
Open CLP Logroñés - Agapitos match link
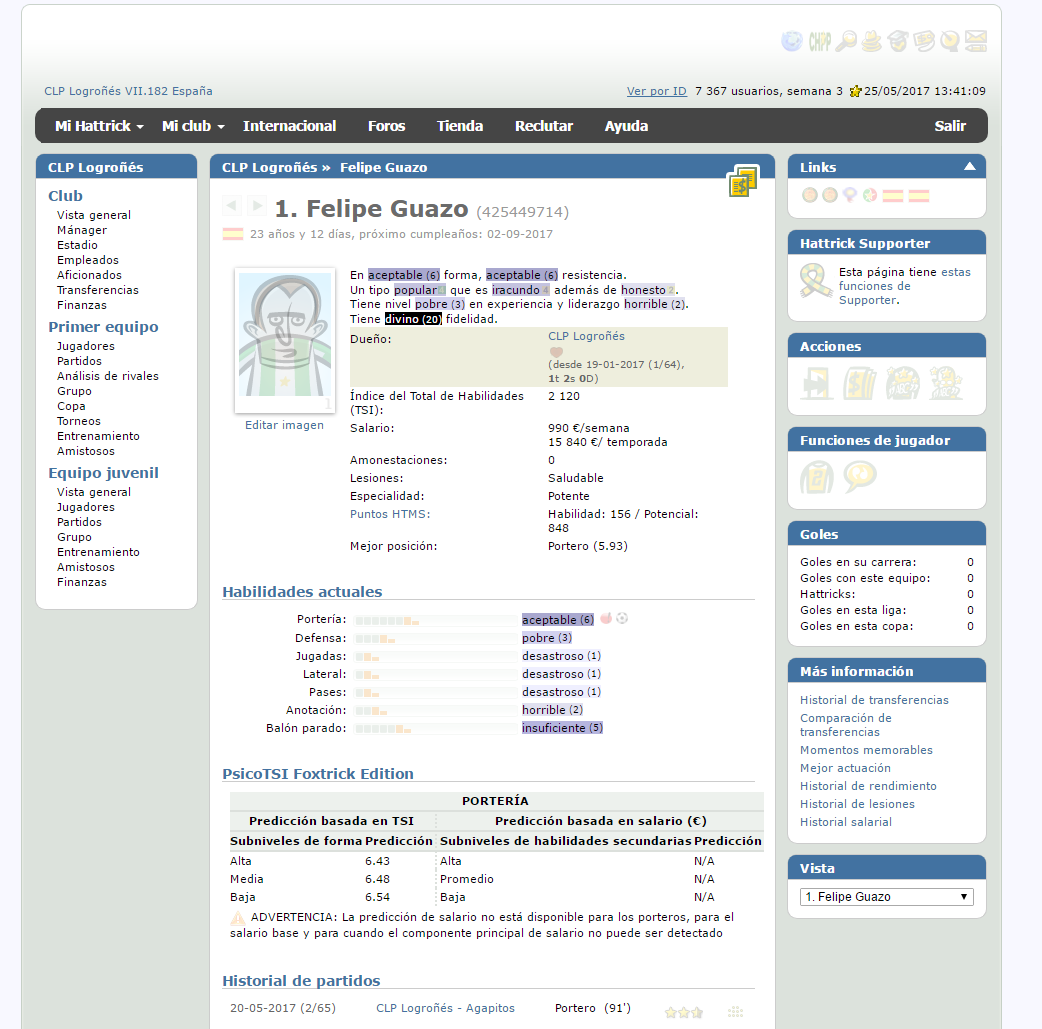(x=445, y=1008)
